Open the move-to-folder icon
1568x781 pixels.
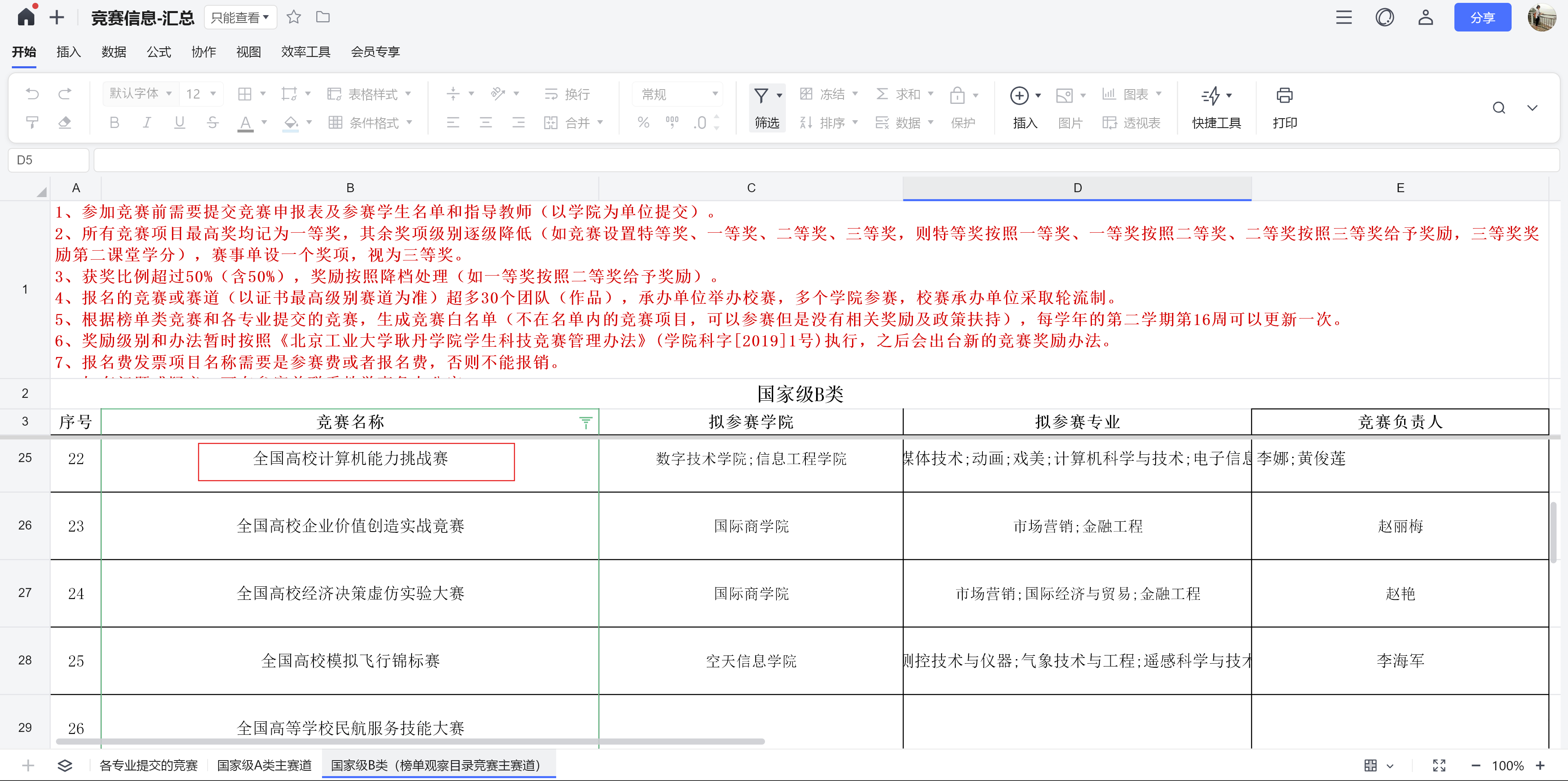(323, 17)
